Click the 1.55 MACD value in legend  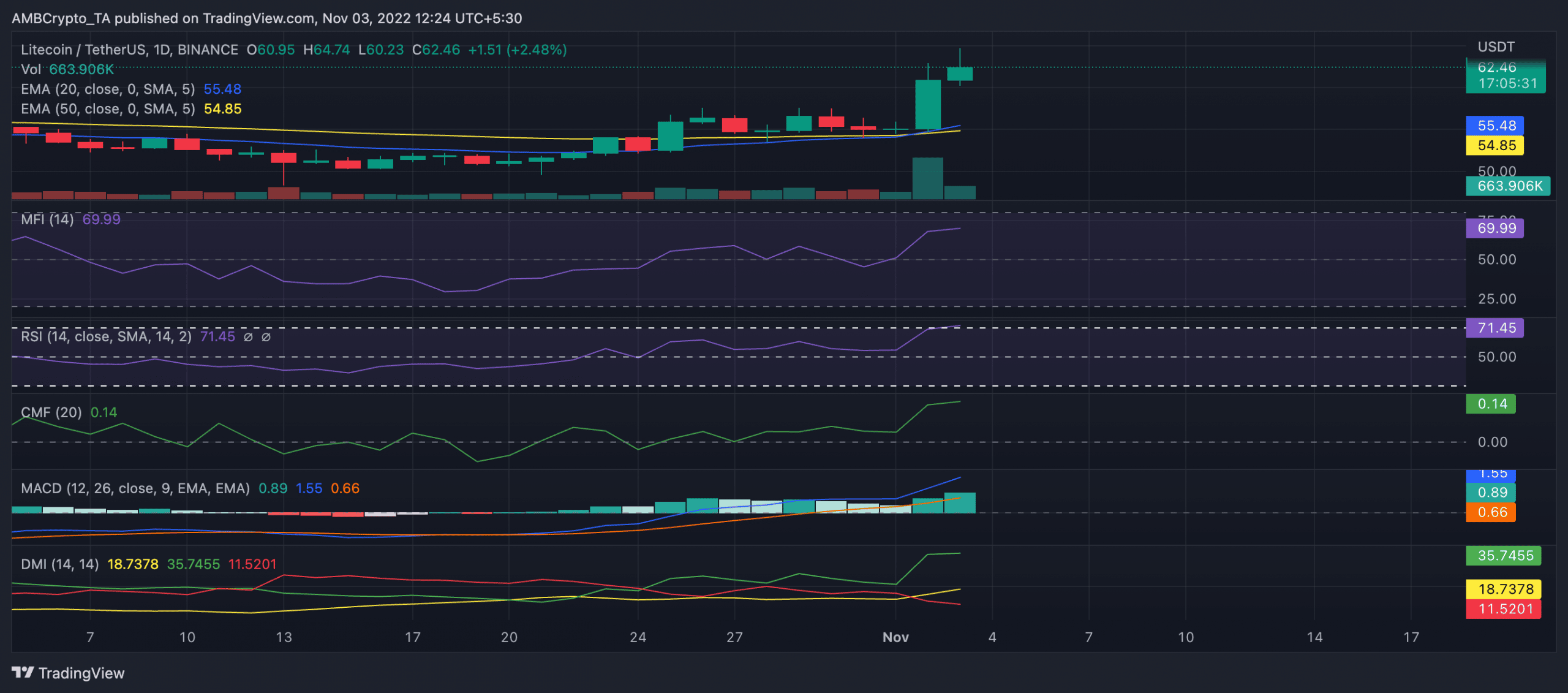pos(309,488)
